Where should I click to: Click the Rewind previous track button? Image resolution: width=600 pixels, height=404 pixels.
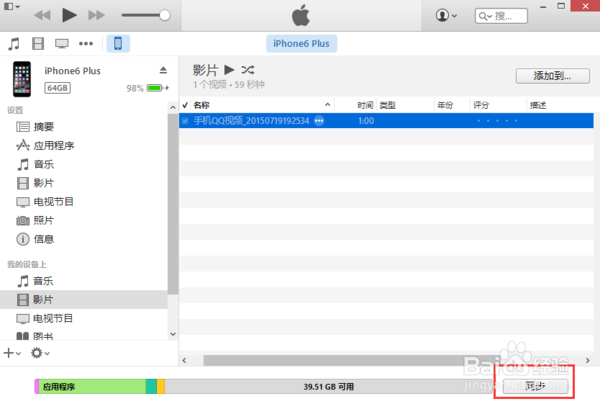click(42, 16)
